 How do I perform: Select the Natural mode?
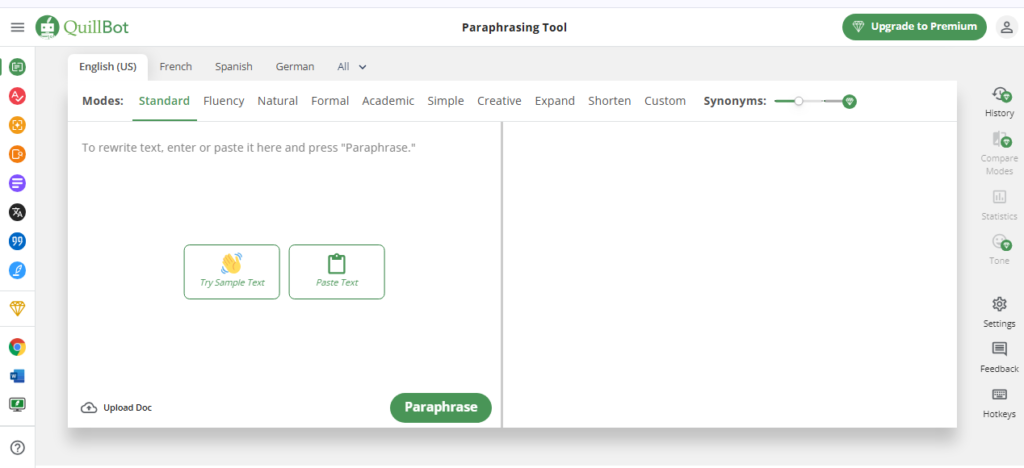tap(278, 101)
